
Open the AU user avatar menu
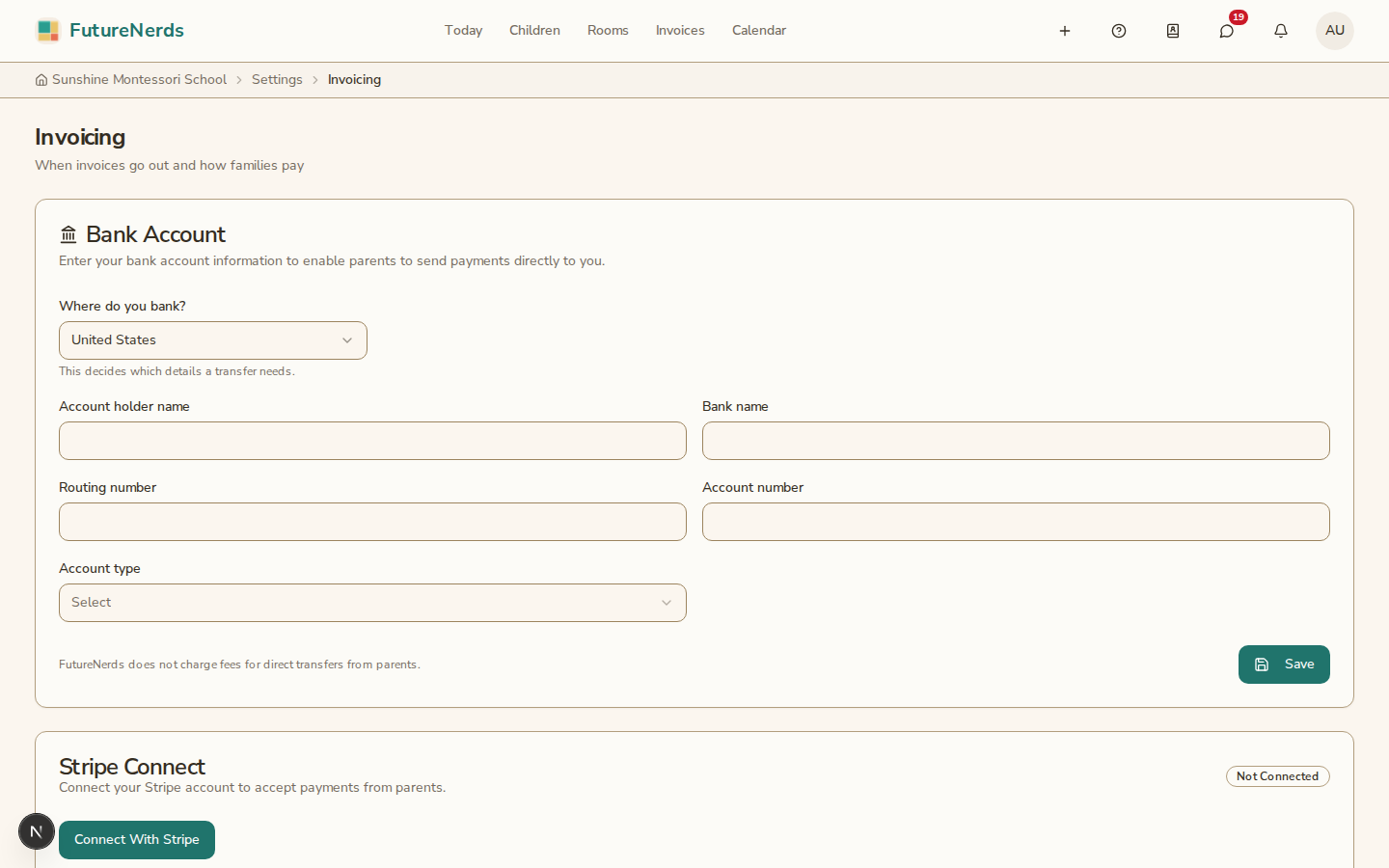[1335, 31]
